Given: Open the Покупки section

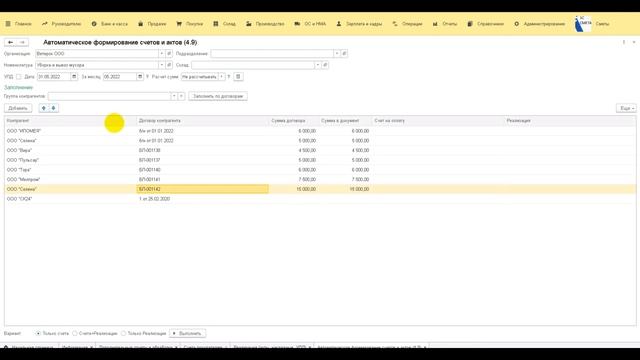Looking at the screenshot, I should click(189, 24).
